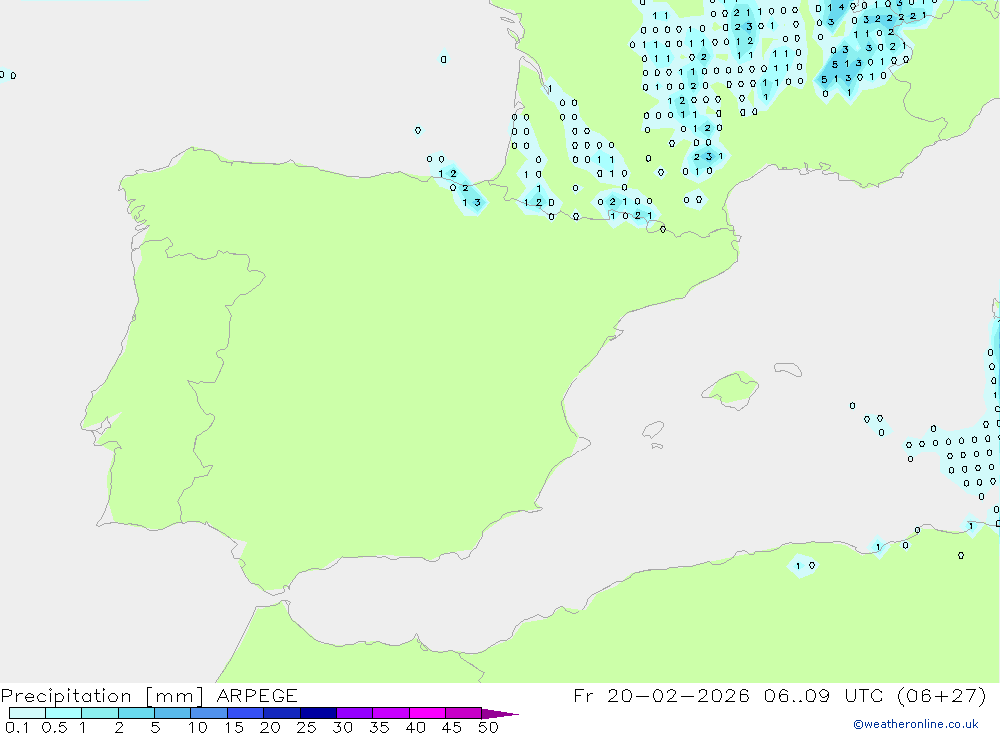The image size is (1000, 733).
Task: Pick the 1–2 mm legend color box
Action: (100, 713)
